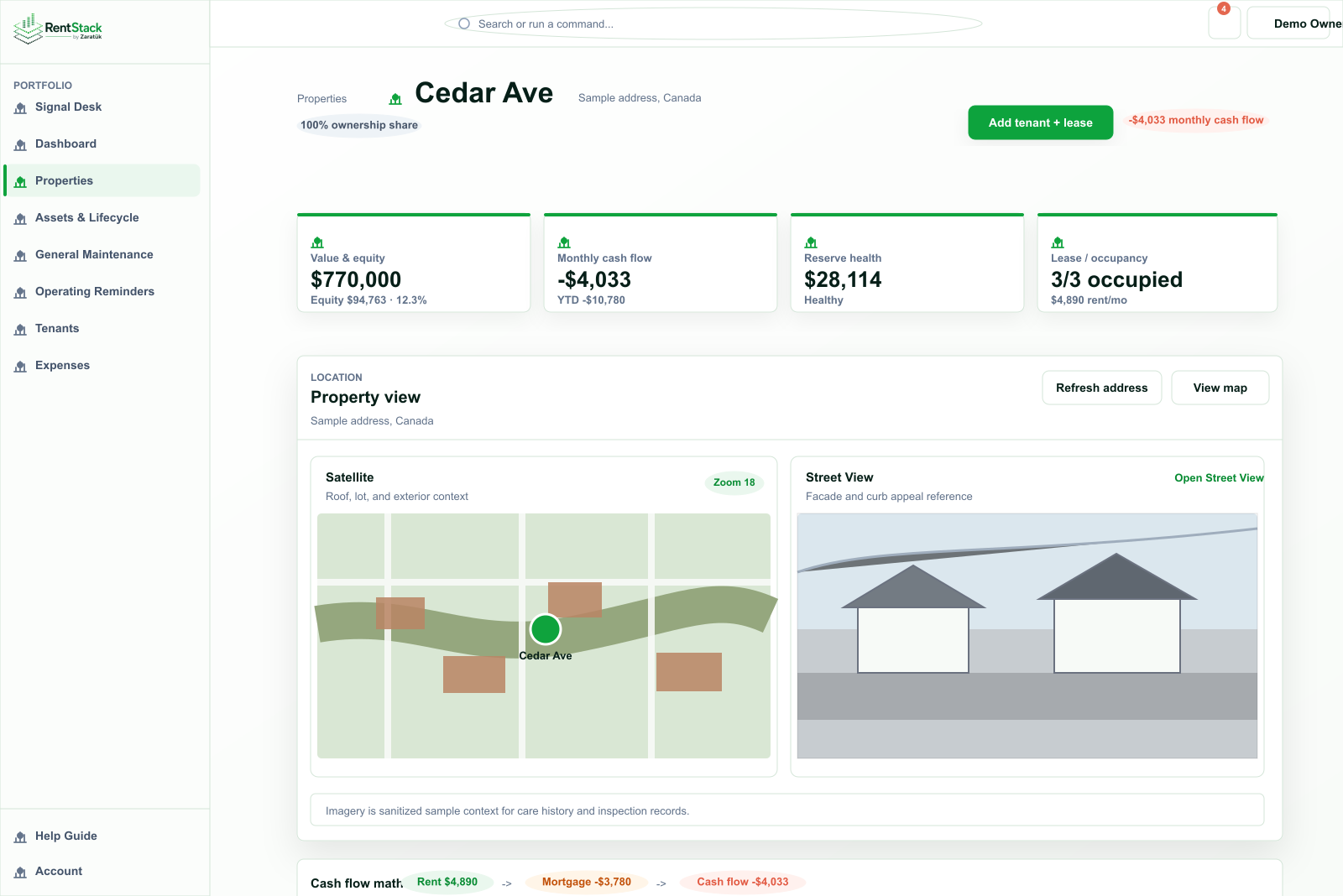Click the Mortgage -$3,780 chip

tap(587, 882)
